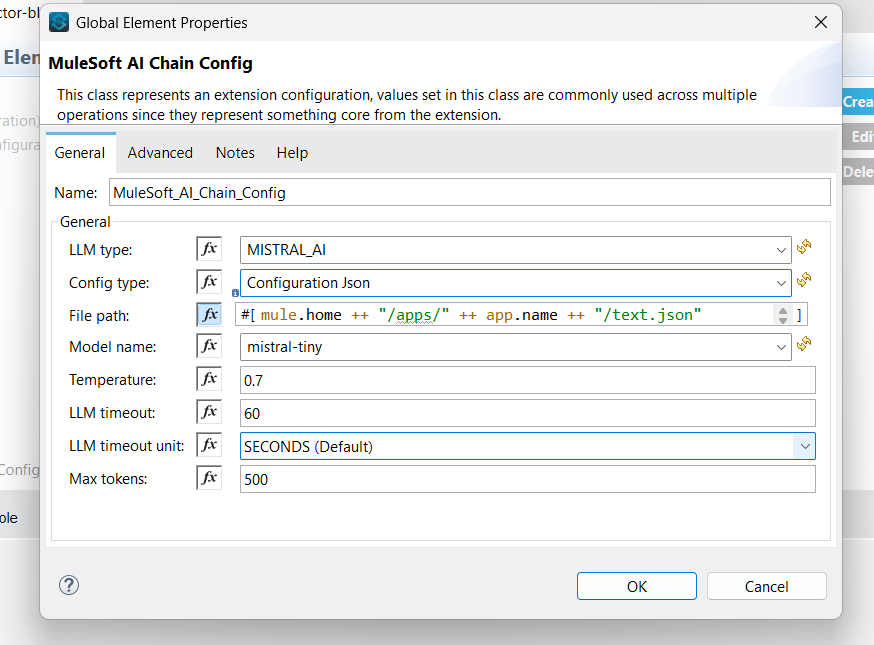This screenshot has height=645, width=874.
Task: Switch to the Advanced tab
Action: (160, 153)
